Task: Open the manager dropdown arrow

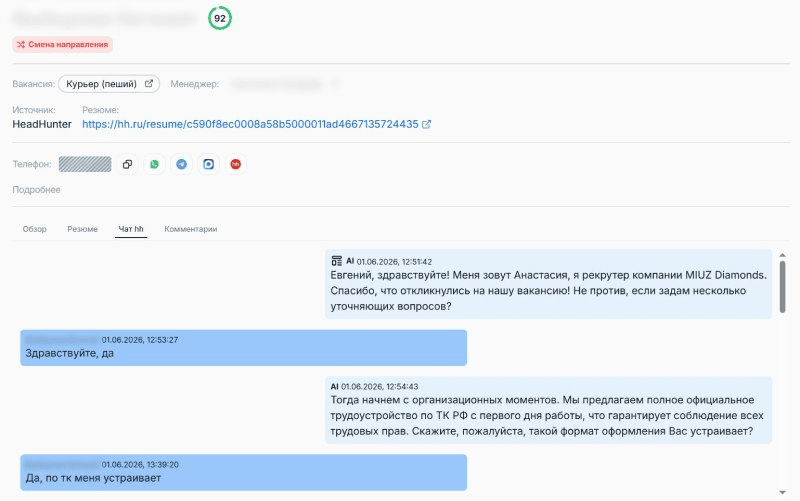Action: (x=335, y=84)
